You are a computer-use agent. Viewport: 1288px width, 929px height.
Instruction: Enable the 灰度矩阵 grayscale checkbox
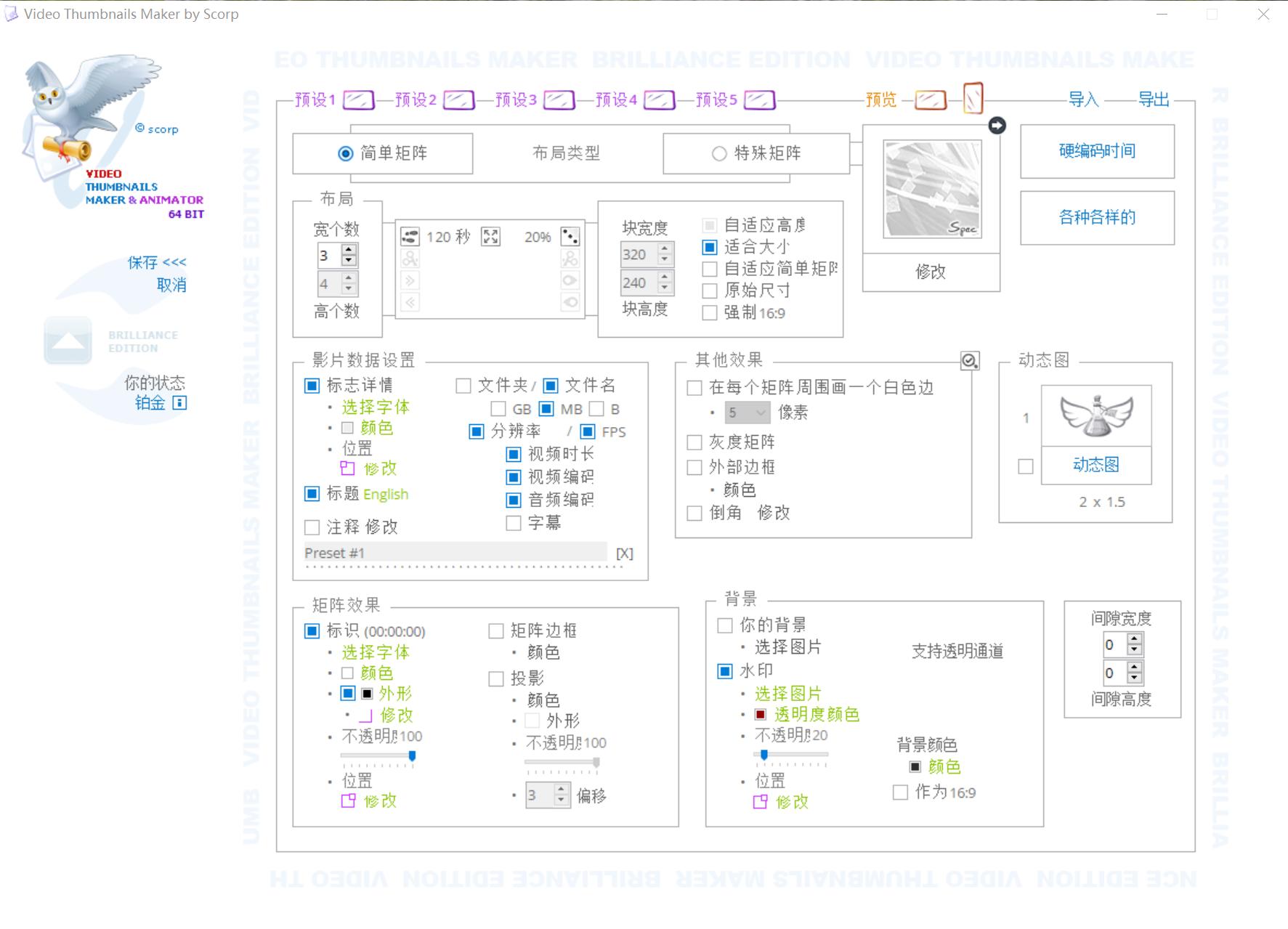pos(694,442)
